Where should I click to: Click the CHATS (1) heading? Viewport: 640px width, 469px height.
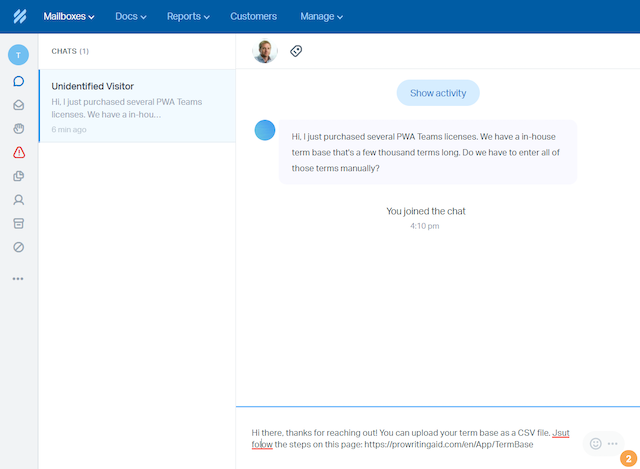point(70,51)
